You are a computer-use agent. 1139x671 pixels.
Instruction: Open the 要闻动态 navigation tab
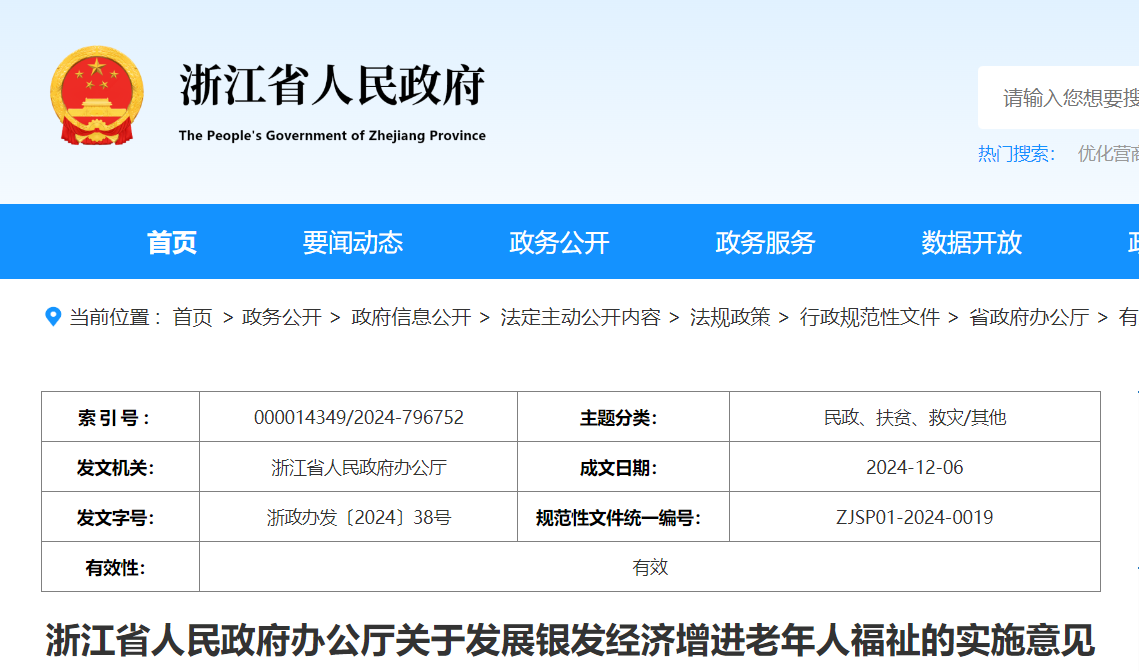pos(352,242)
